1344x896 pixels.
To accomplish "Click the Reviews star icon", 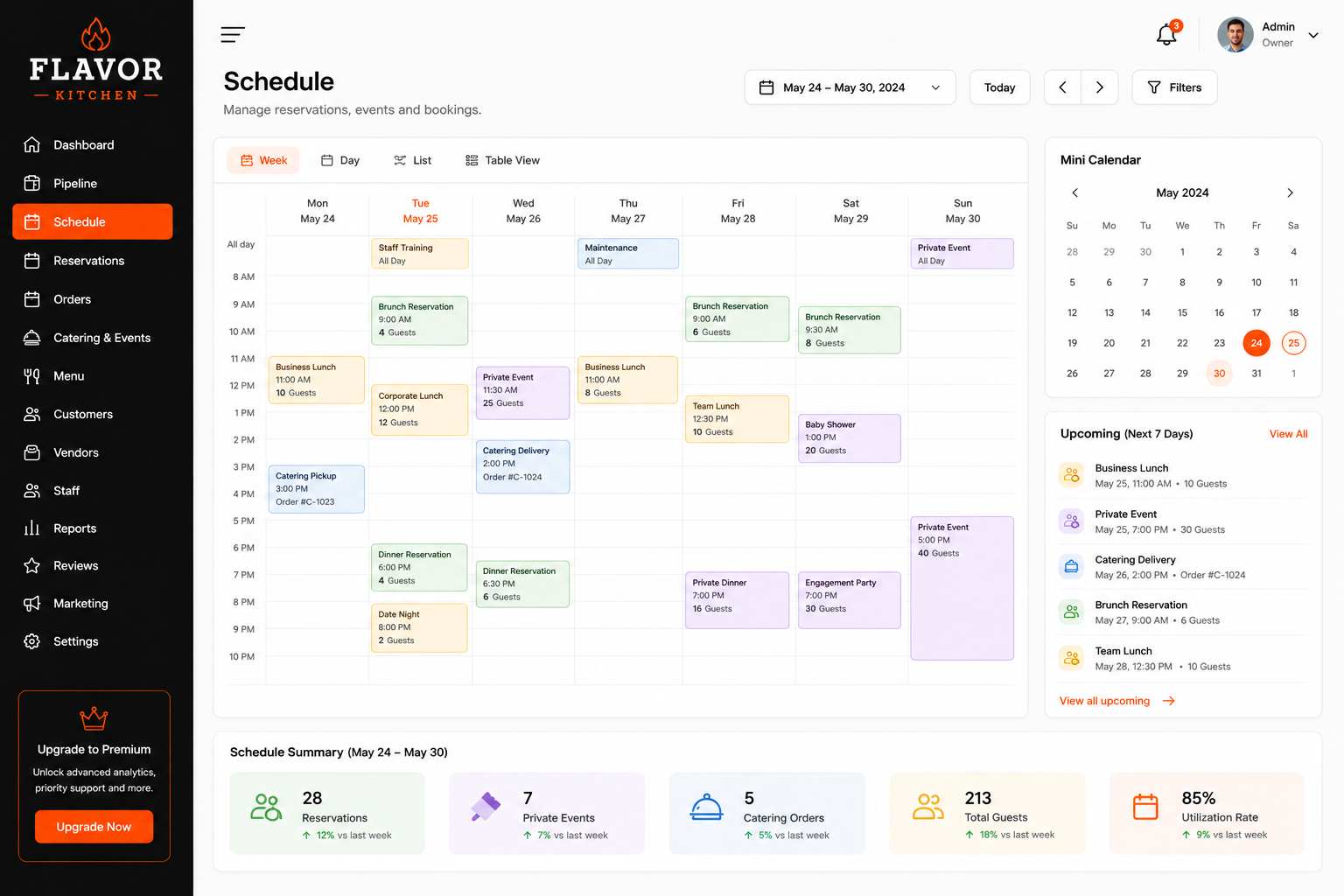I will [x=32, y=565].
